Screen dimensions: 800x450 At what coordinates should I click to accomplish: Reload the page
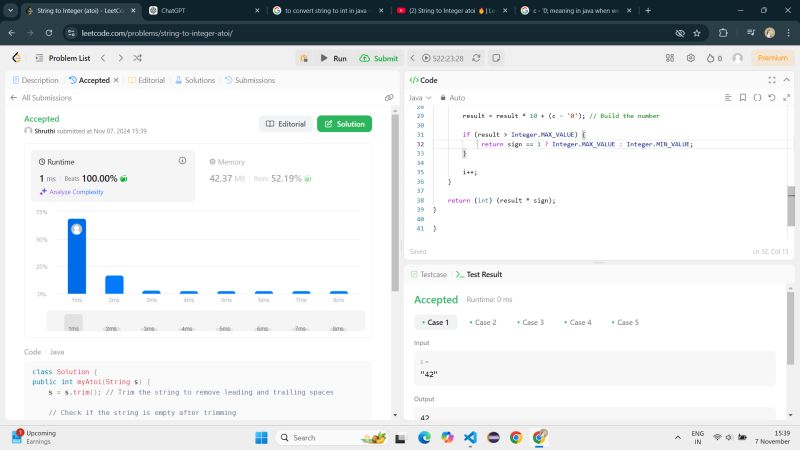pyautogui.click(x=49, y=33)
